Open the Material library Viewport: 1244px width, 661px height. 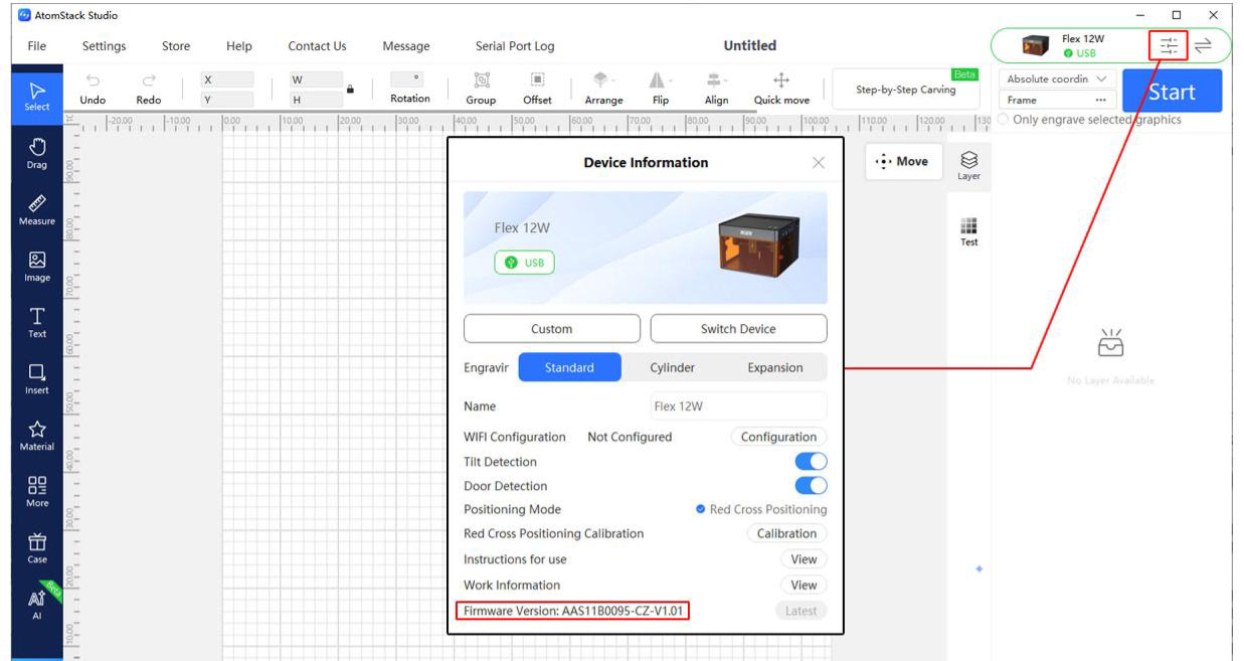[37, 435]
